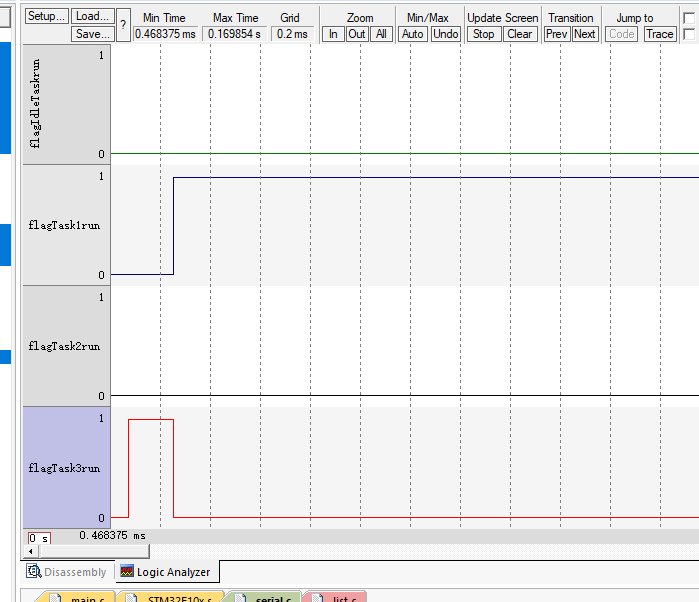Viewport: 699px width, 602px height.
Task: Undo the Min/Max change
Action: click(x=445, y=34)
